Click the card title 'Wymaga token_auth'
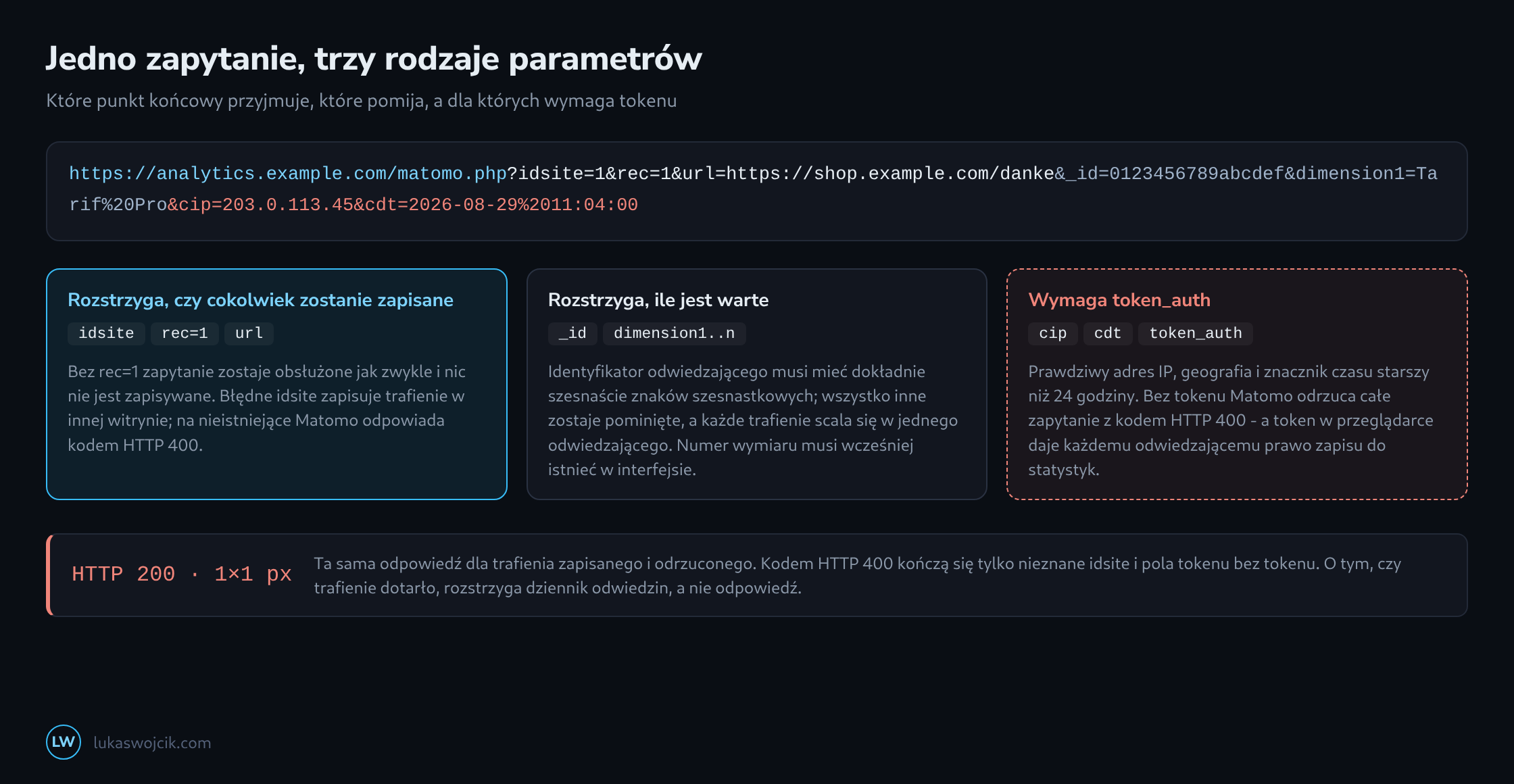The height and width of the screenshot is (784, 1514). (x=1119, y=300)
